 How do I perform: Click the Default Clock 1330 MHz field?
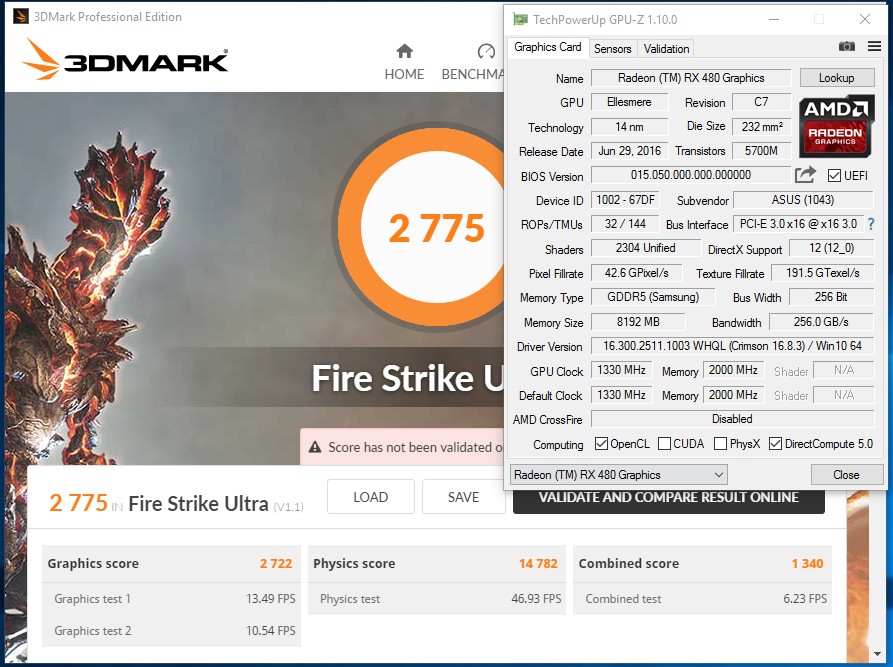(x=621, y=395)
